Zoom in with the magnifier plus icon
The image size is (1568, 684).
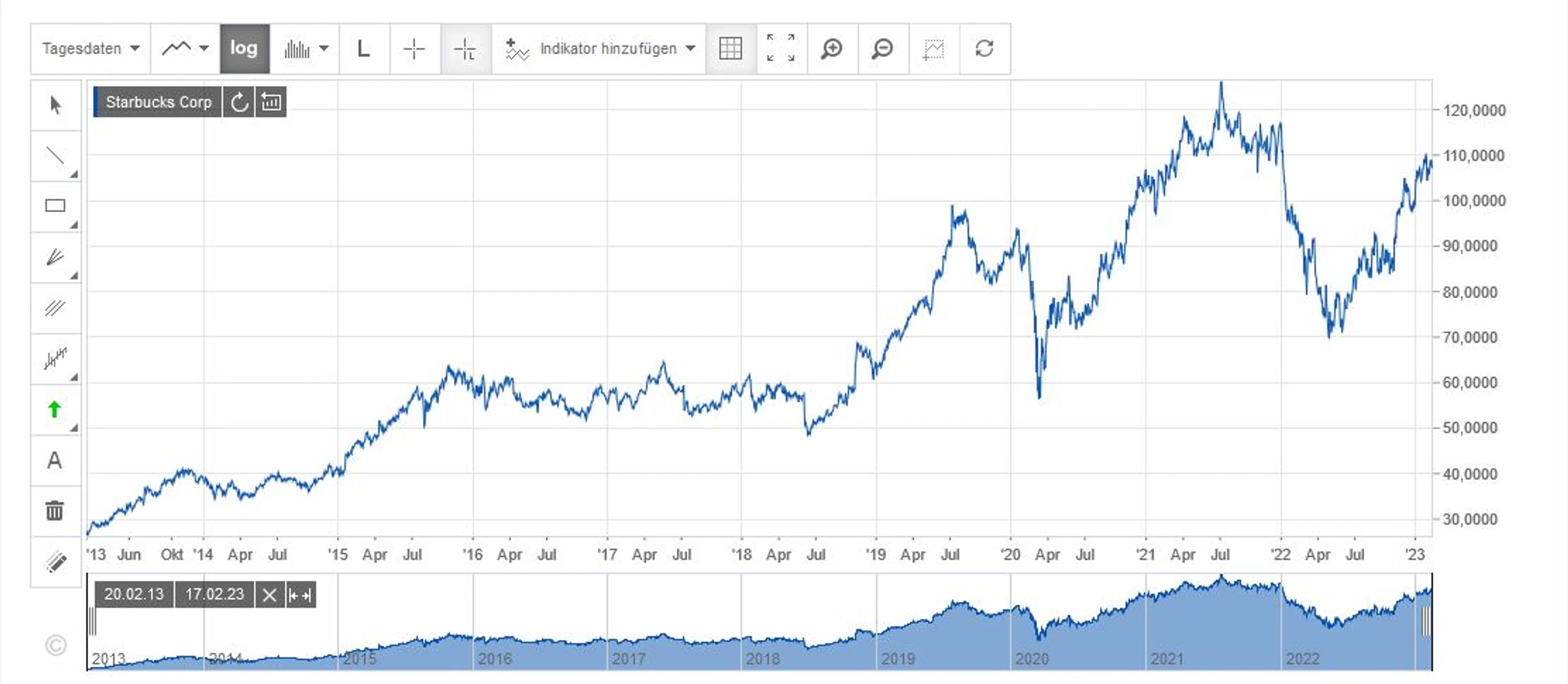[x=832, y=48]
